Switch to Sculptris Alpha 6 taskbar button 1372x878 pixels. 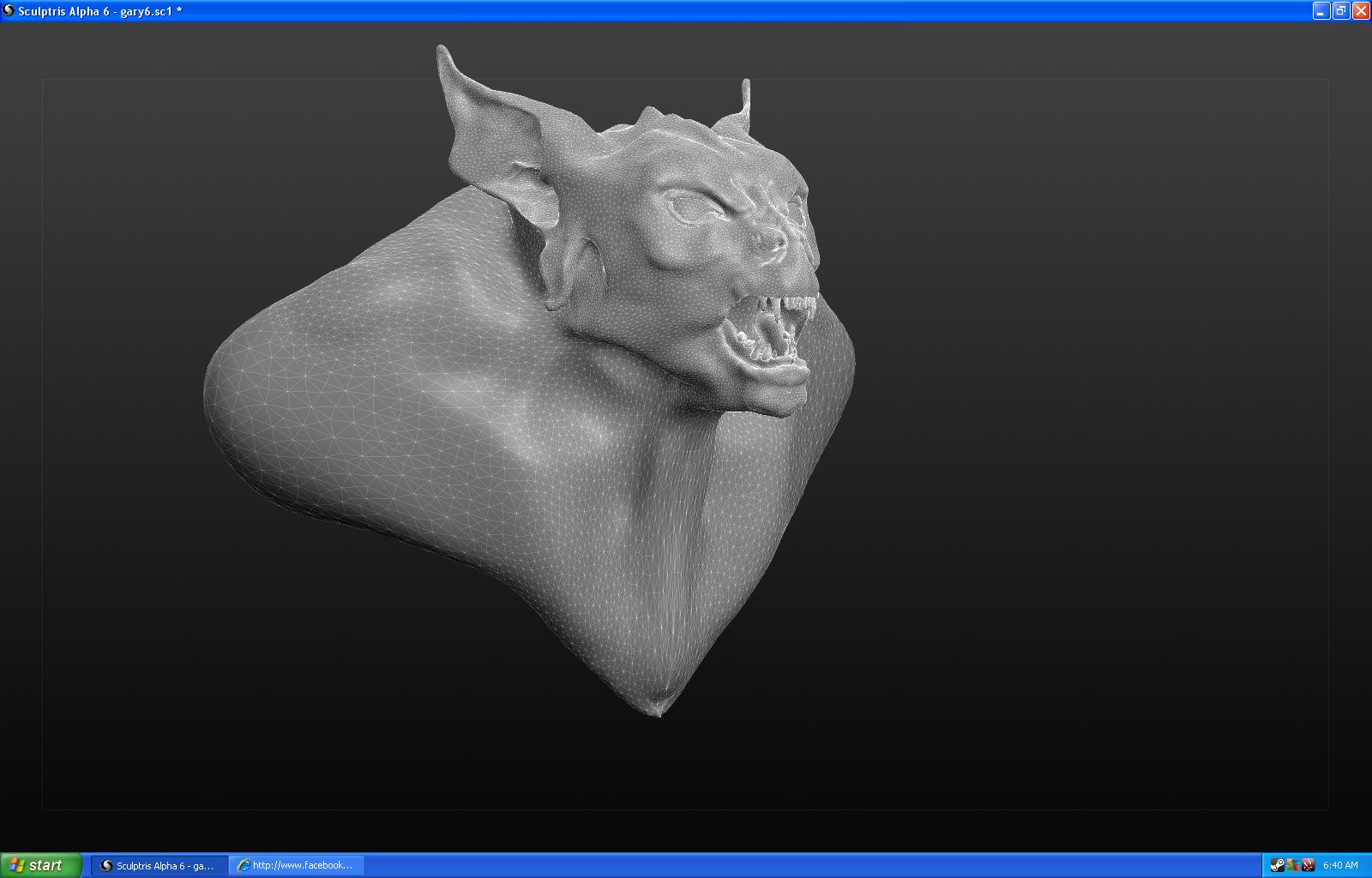coord(159,865)
